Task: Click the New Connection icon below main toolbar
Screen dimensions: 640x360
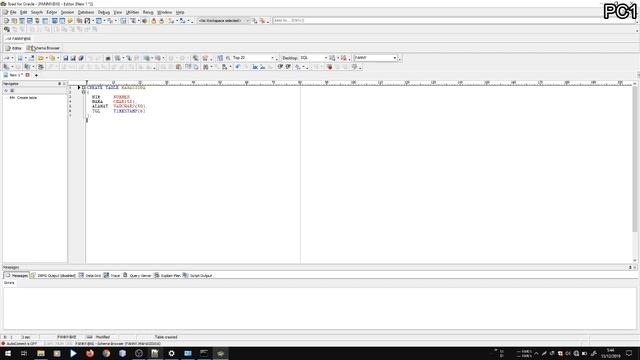Action: 7,29
